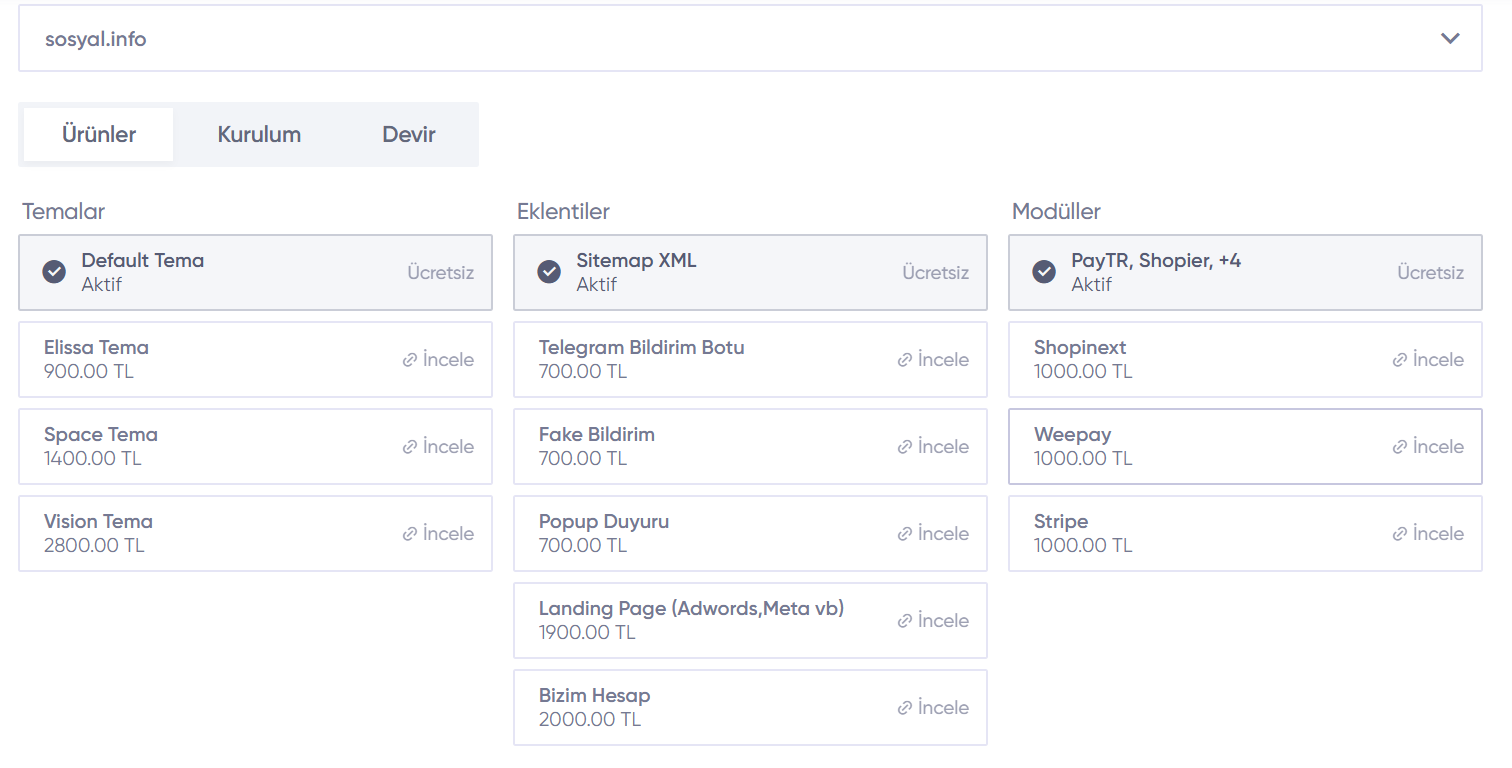The height and width of the screenshot is (768, 1512).
Task: Select the Elissa Tema product name
Action: [96, 348]
